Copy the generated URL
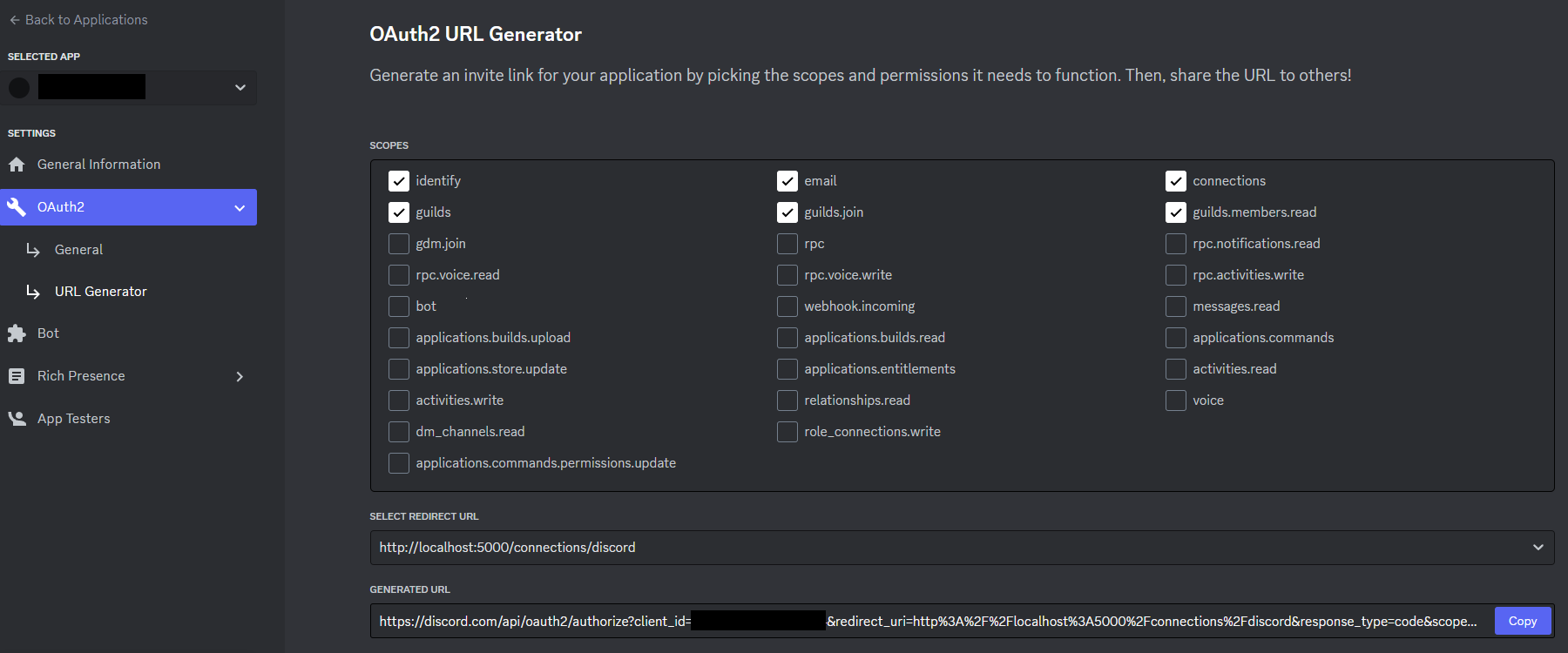The height and width of the screenshot is (653, 1568). pos(1522,621)
